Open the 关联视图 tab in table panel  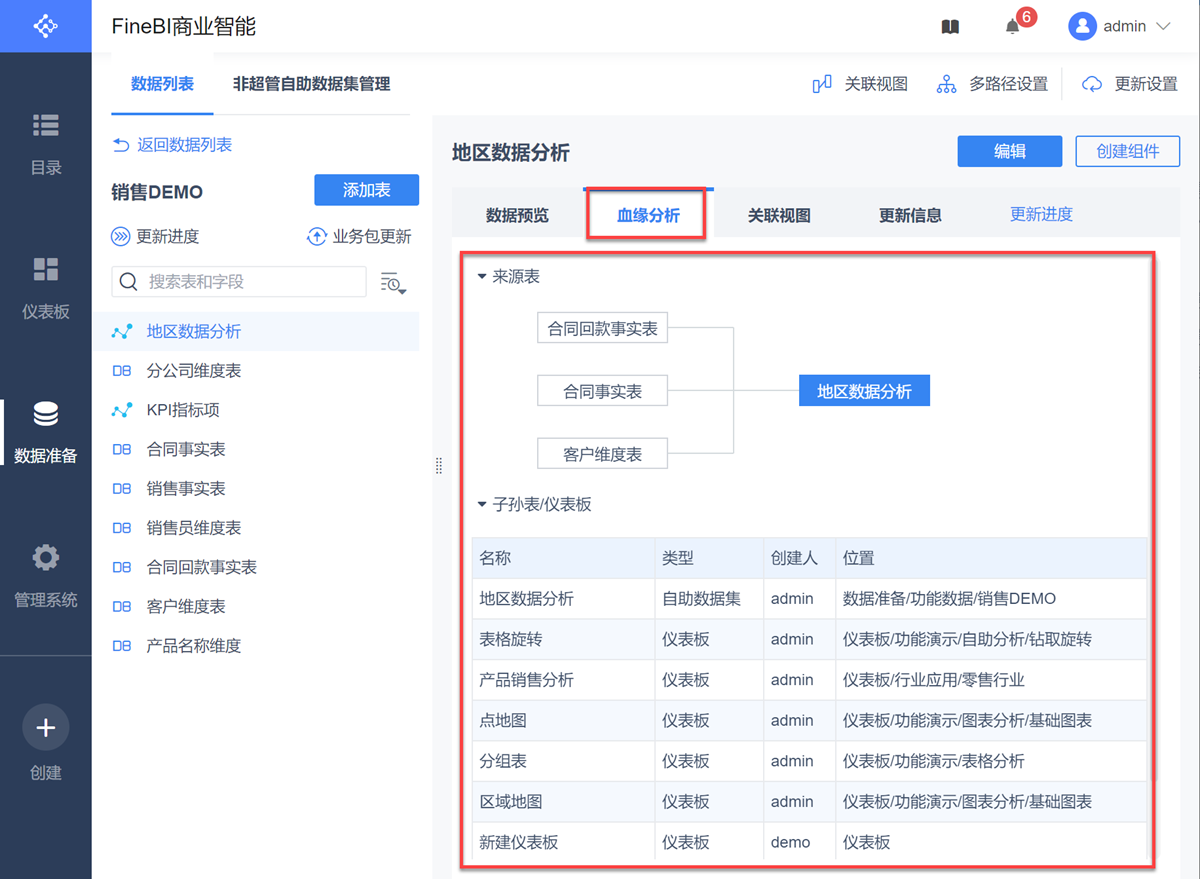[x=779, y=215]
